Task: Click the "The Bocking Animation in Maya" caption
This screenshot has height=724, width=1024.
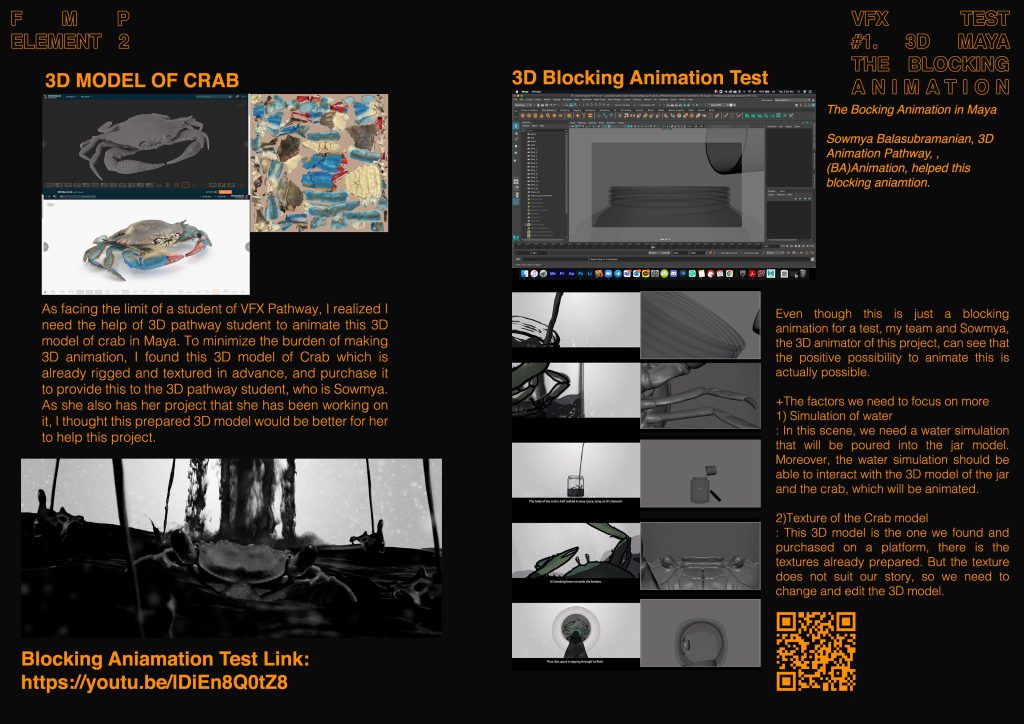Action: pos(912,110)
